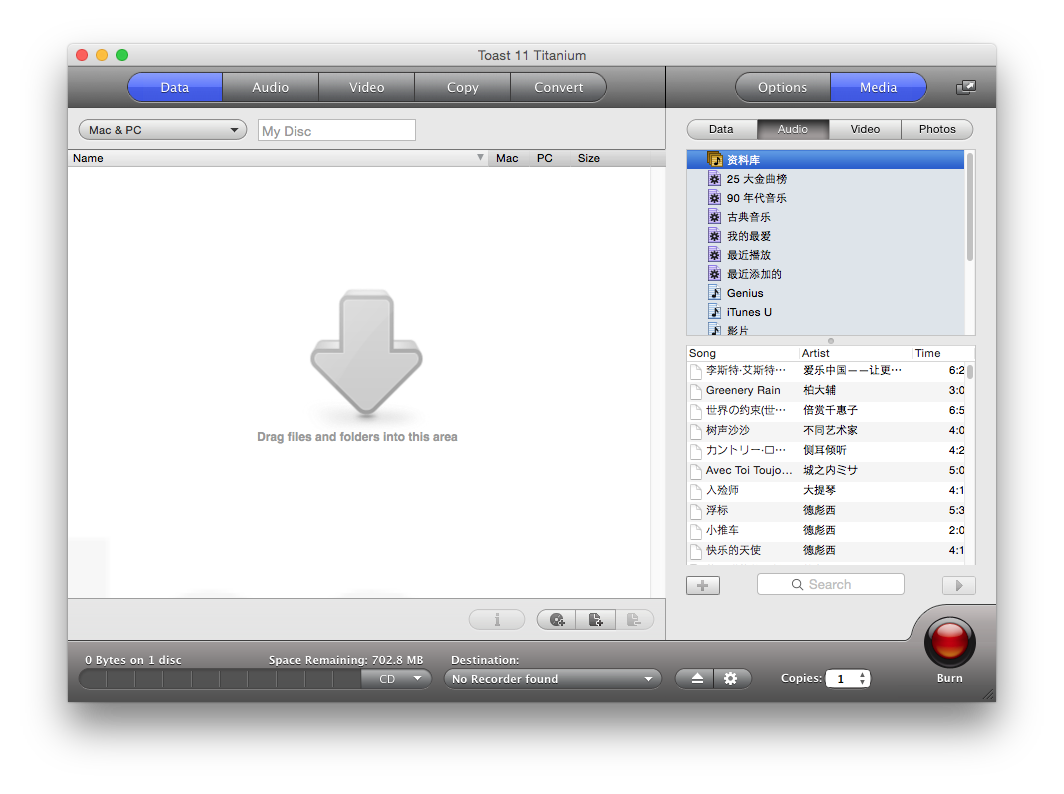Click the red Burn button

(x=949, y=641)
